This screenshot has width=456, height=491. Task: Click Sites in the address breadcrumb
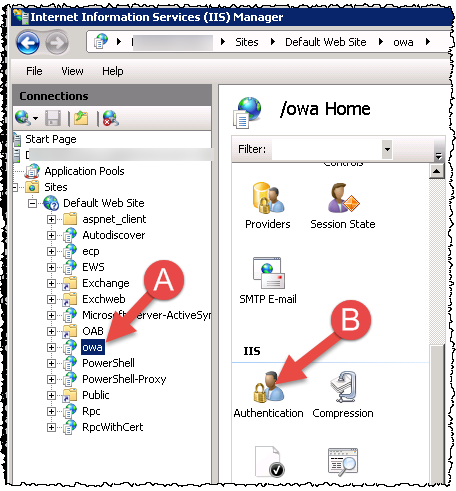247,42
